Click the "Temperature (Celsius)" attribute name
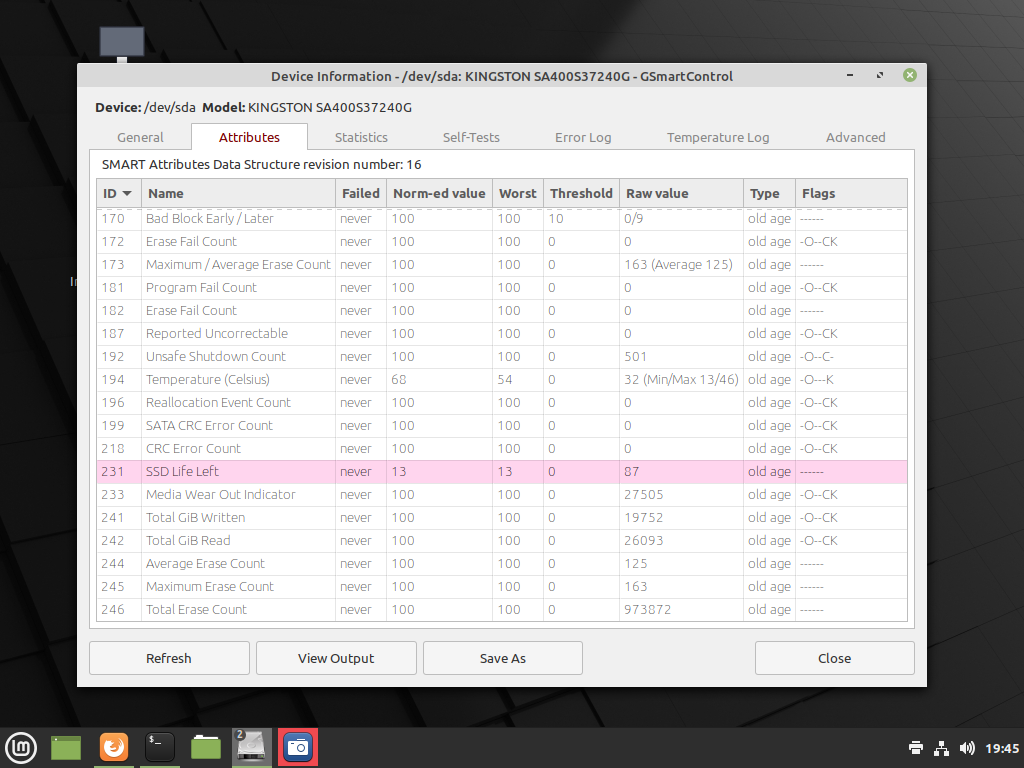 (x=208, y=379)
